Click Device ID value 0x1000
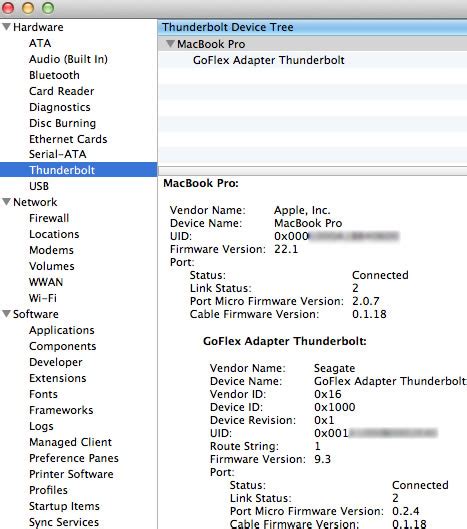The image size is (467, 529). click(334, 407)
